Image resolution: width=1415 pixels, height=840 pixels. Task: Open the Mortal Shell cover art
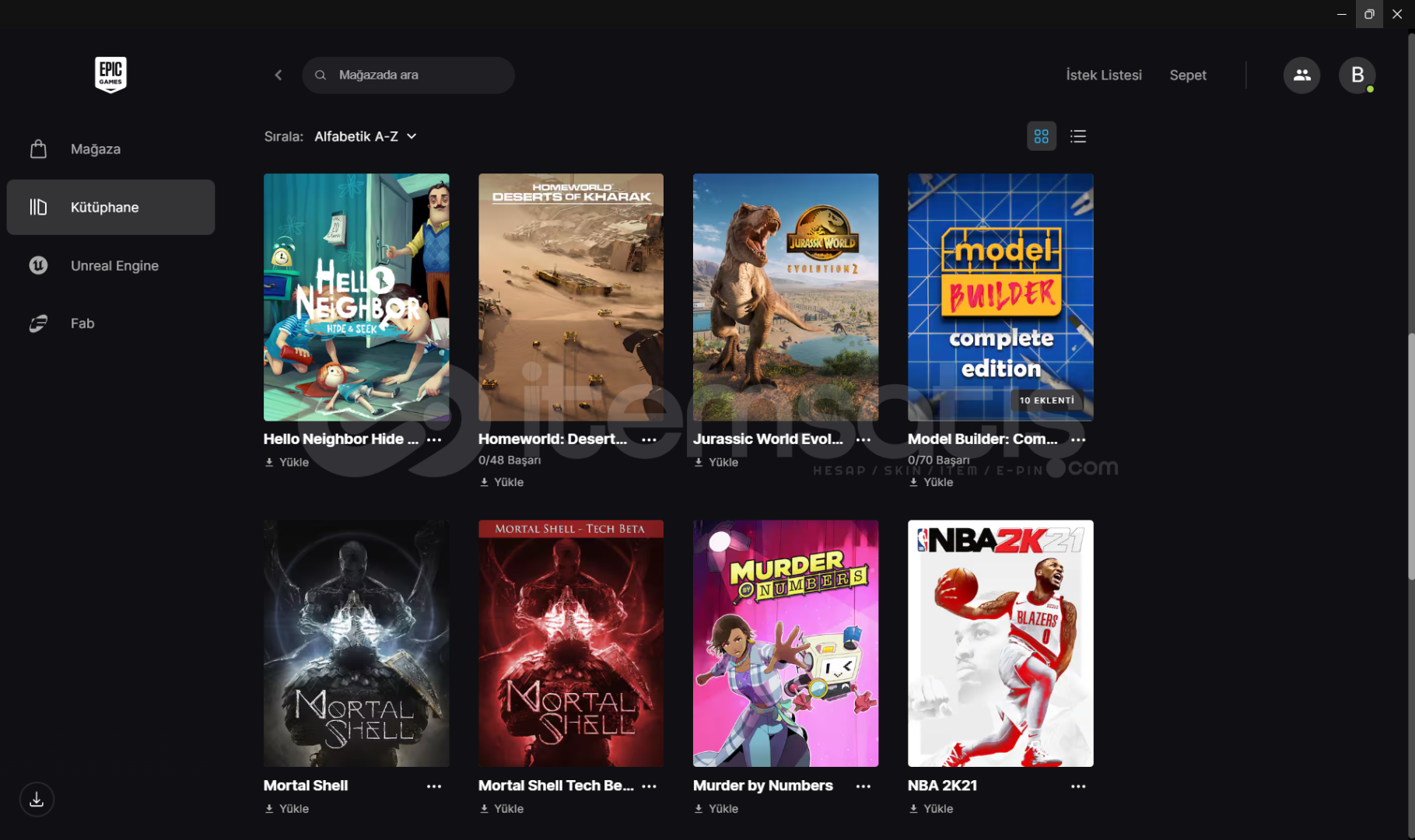point(356,643)
